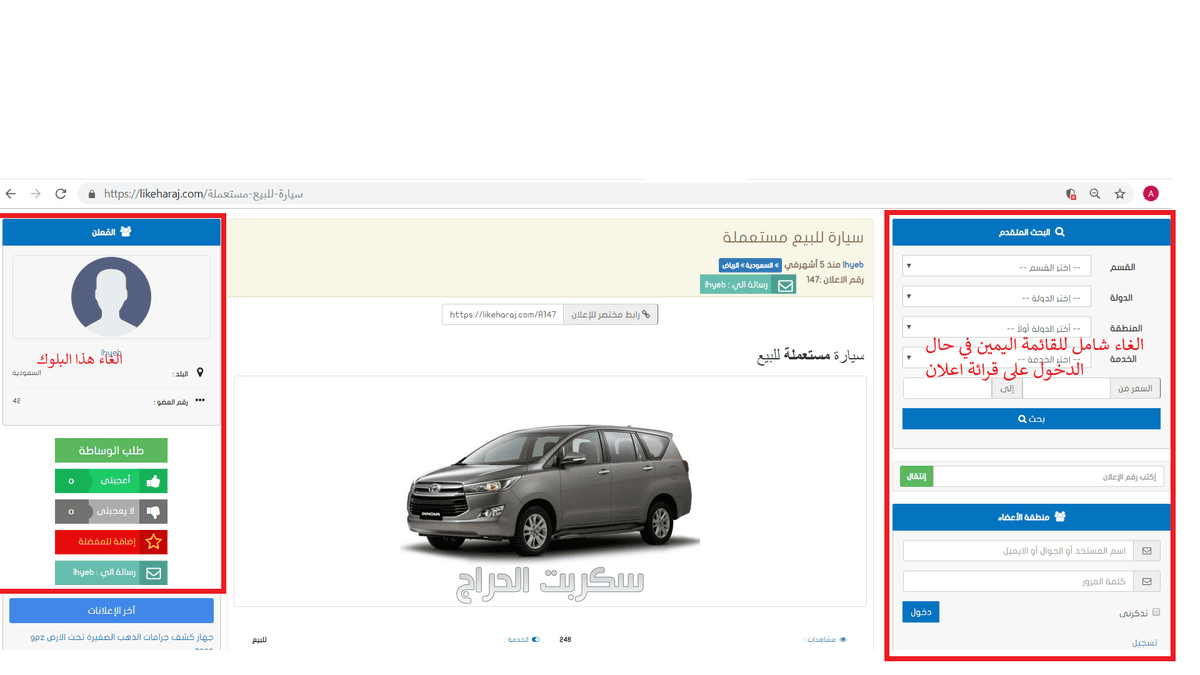Click the users icon in منطقة الأعضاء header

1060,517
